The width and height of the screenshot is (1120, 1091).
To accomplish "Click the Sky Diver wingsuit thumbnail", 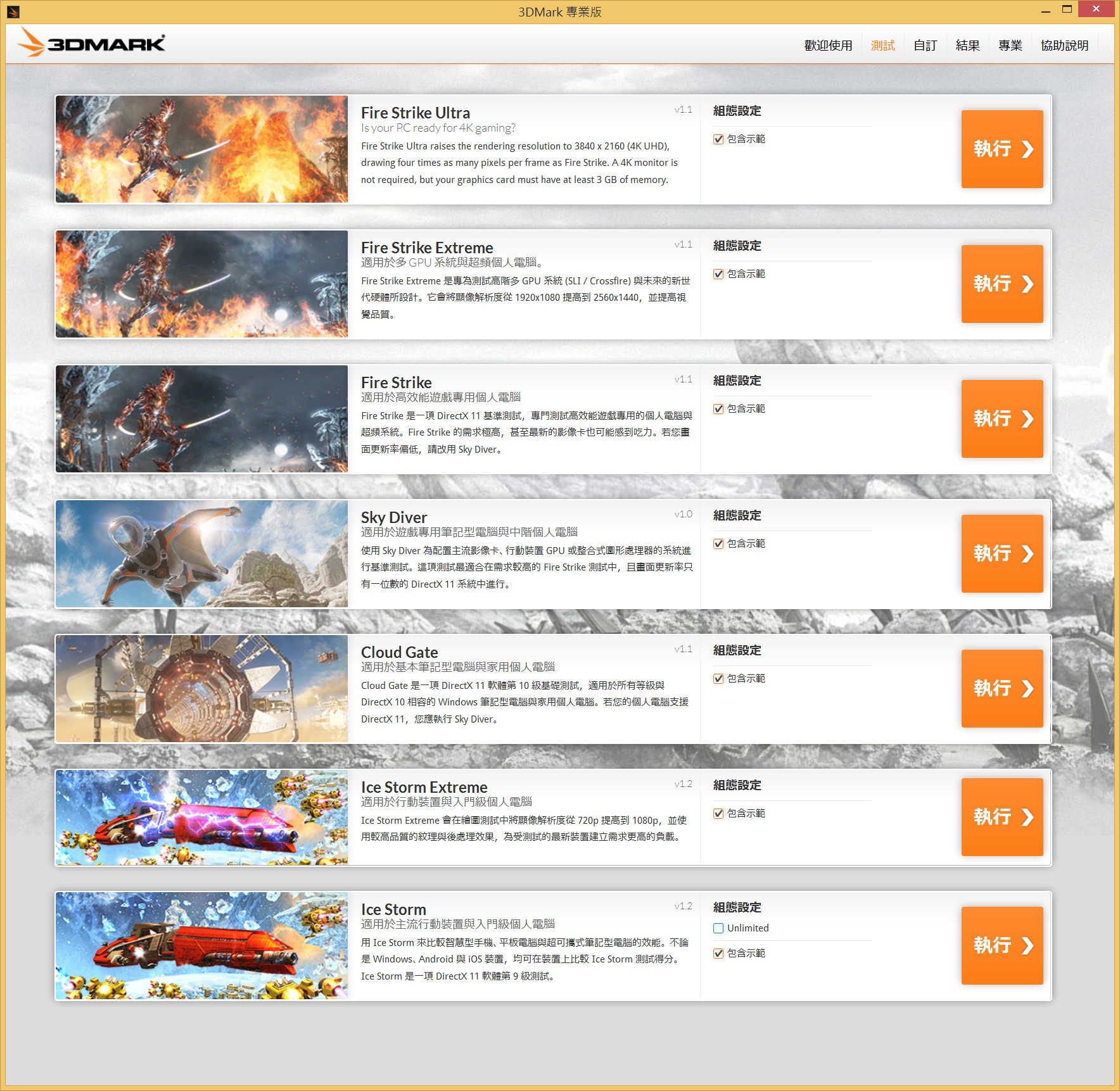I will 201,554.
